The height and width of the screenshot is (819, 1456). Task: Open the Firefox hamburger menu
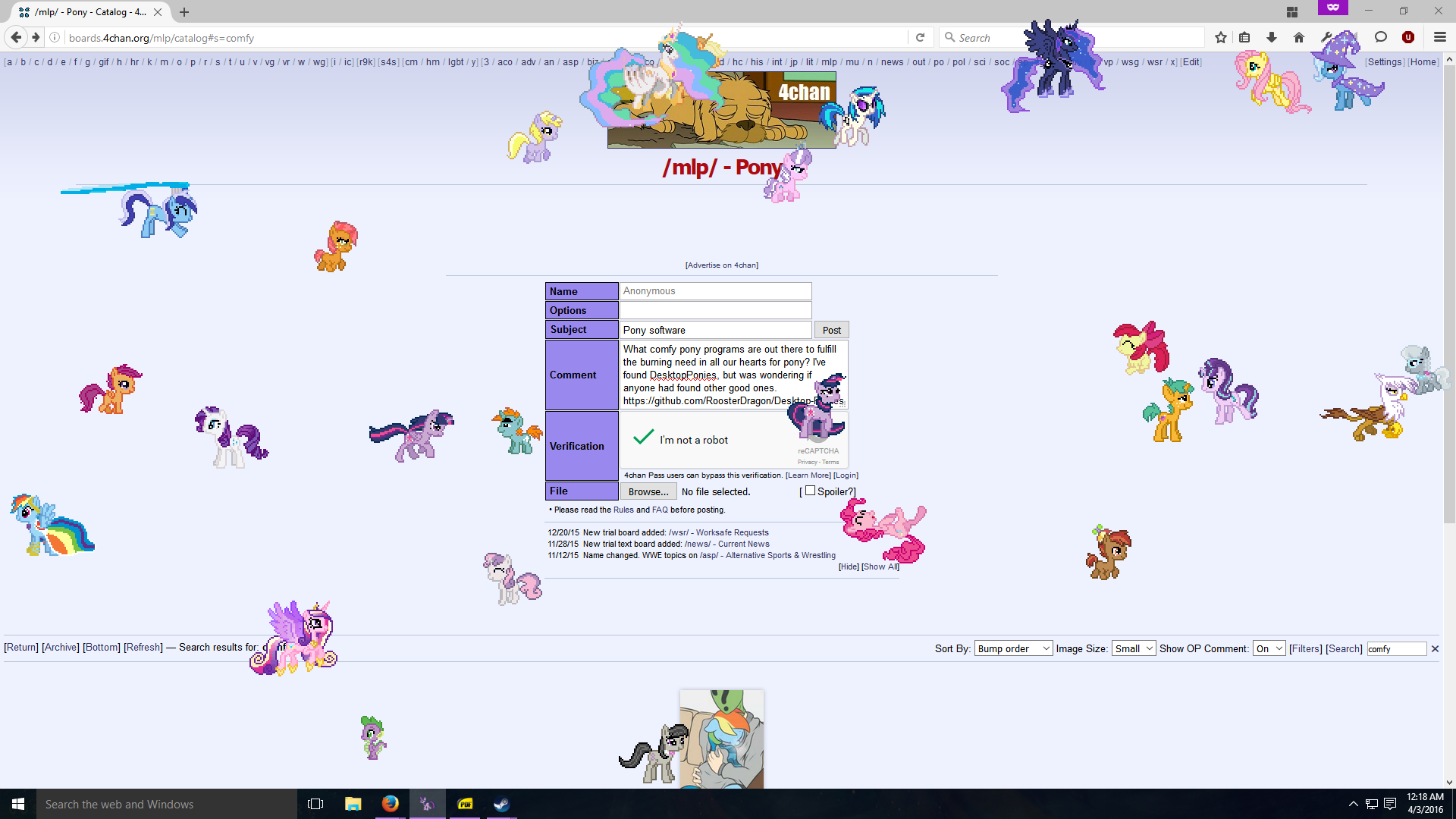1440,38
